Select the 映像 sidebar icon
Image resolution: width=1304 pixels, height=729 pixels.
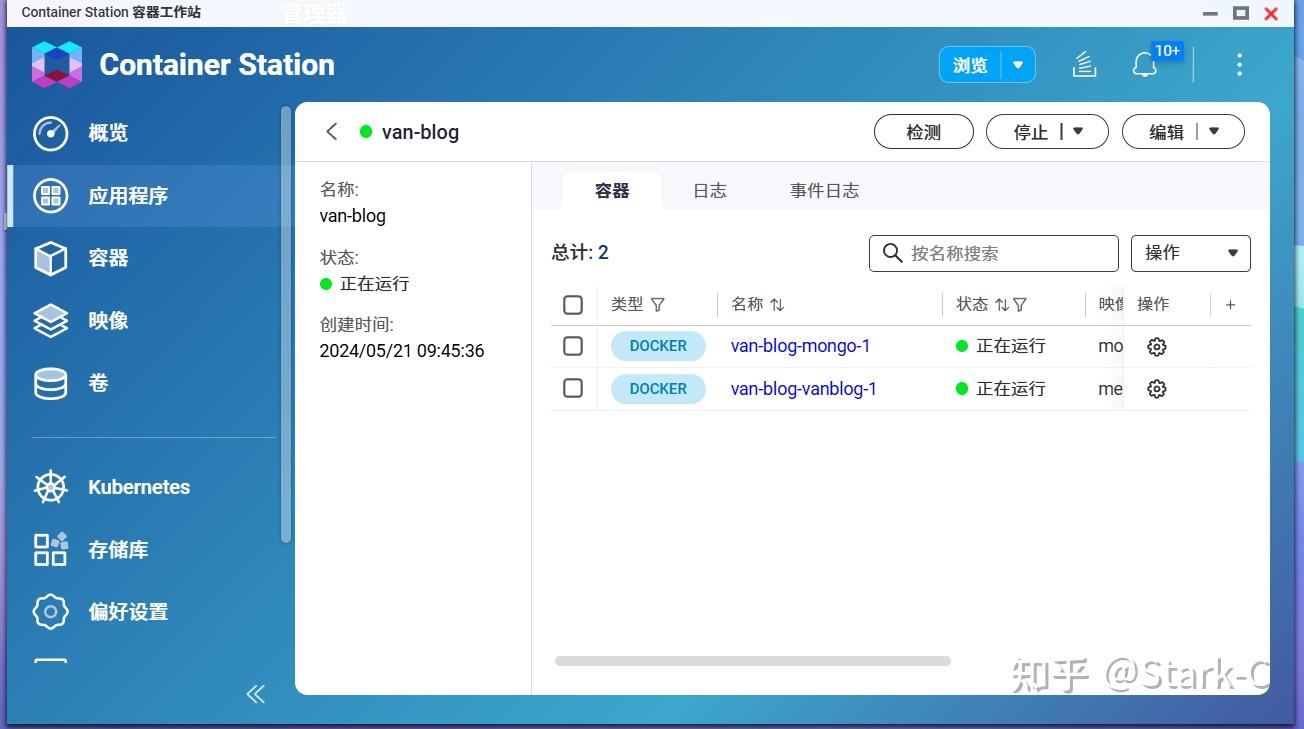point(50,320)
